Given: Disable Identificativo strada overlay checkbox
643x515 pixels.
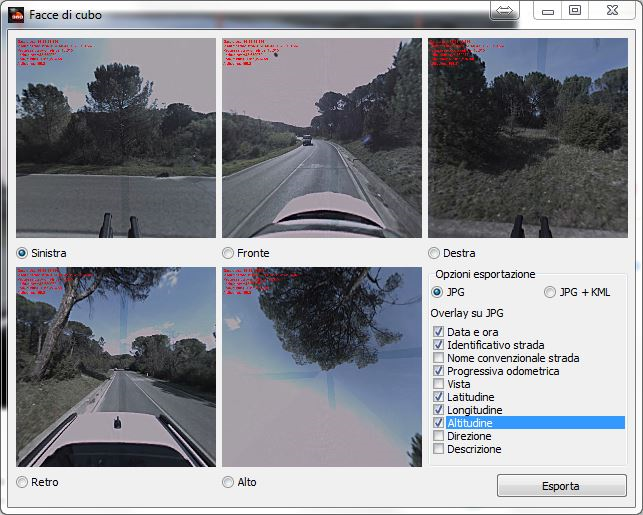Looking at the screenshot, I should pos(438,345).
